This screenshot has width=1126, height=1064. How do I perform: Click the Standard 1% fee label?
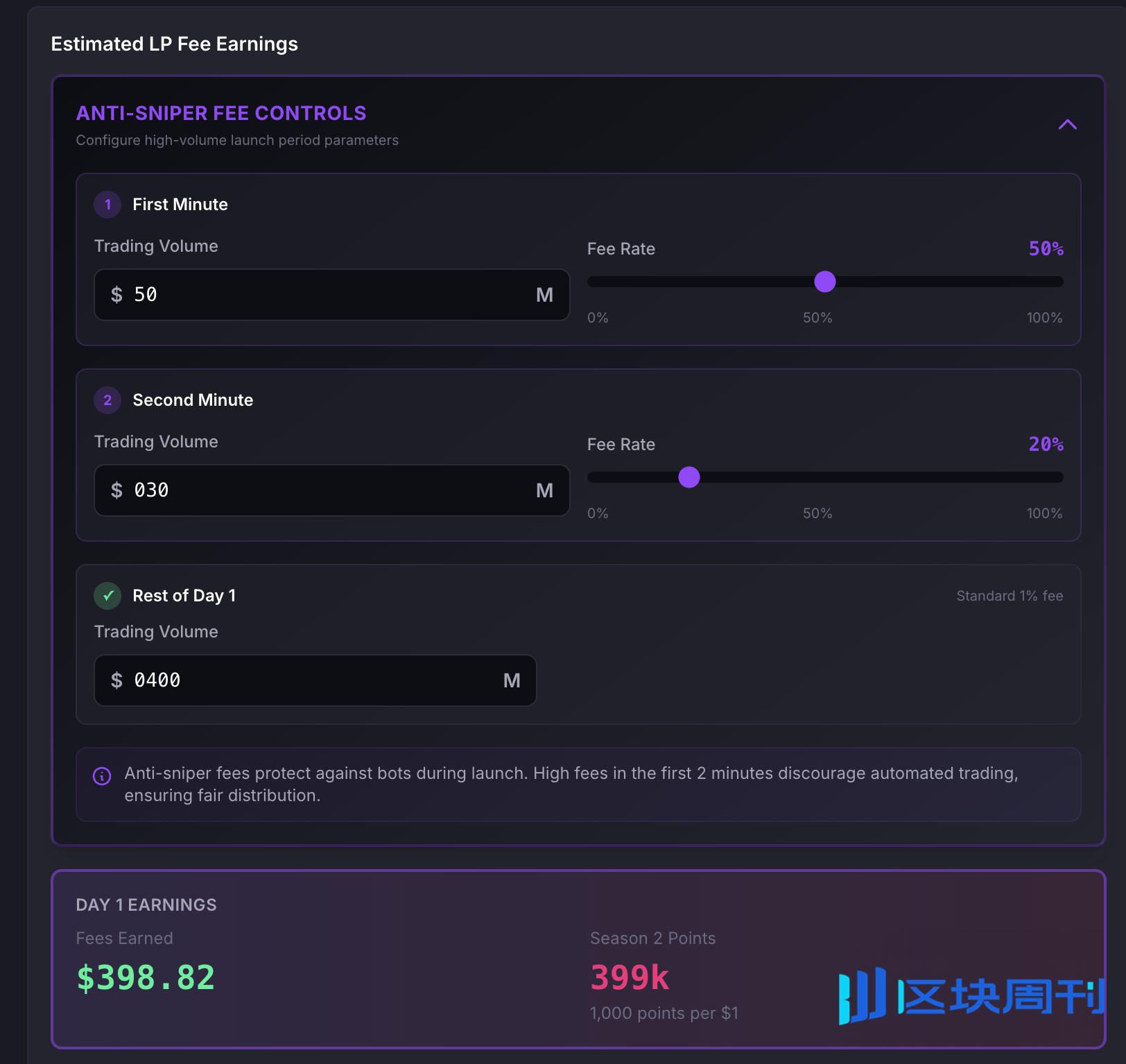click(1009, 596)
